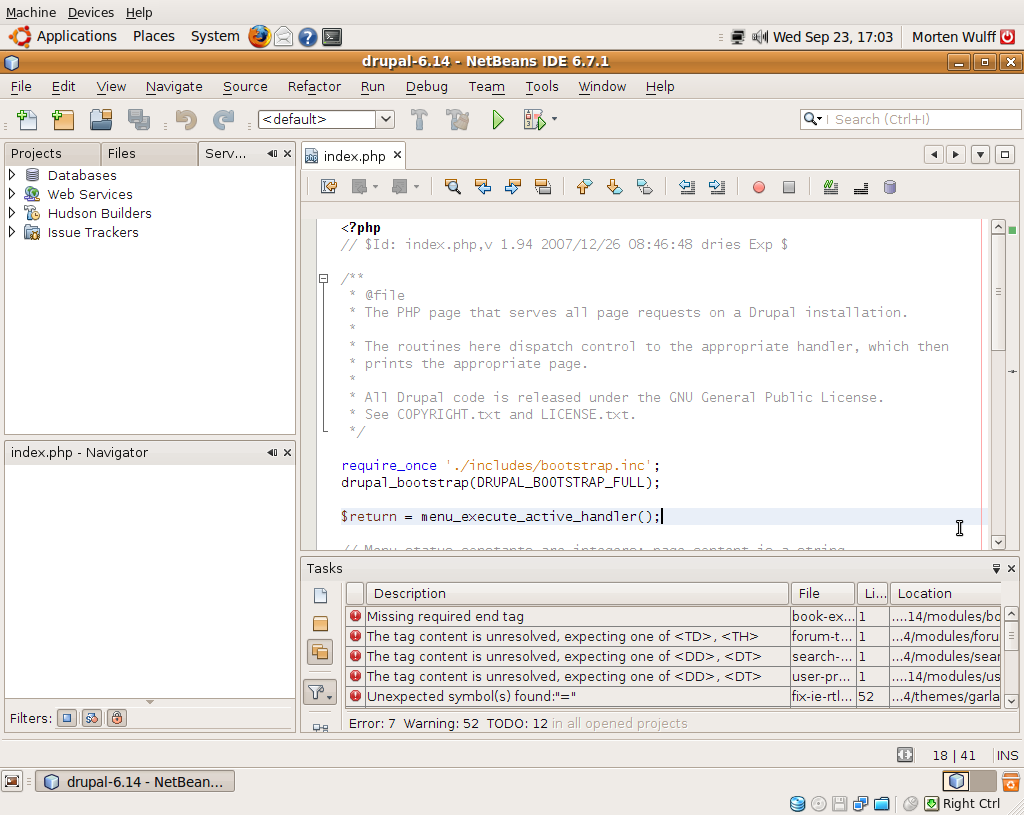Click the Shift Line Right icon
1024x815 pixels.
pos(717,187)
